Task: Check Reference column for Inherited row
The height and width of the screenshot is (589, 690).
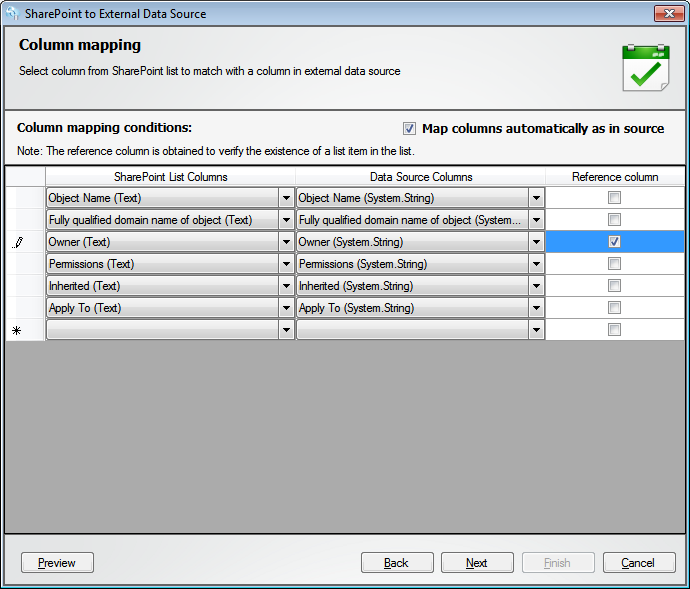Action: 614,286
